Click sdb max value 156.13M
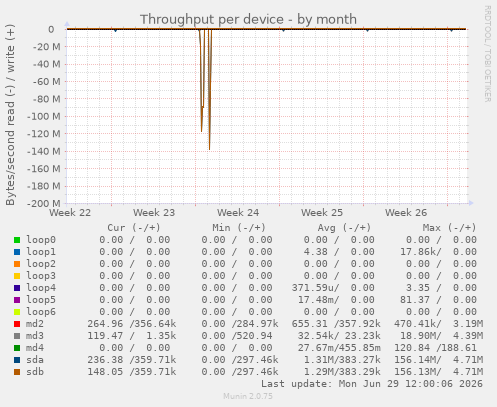This screenshot has width=497, height=407. 418,372
